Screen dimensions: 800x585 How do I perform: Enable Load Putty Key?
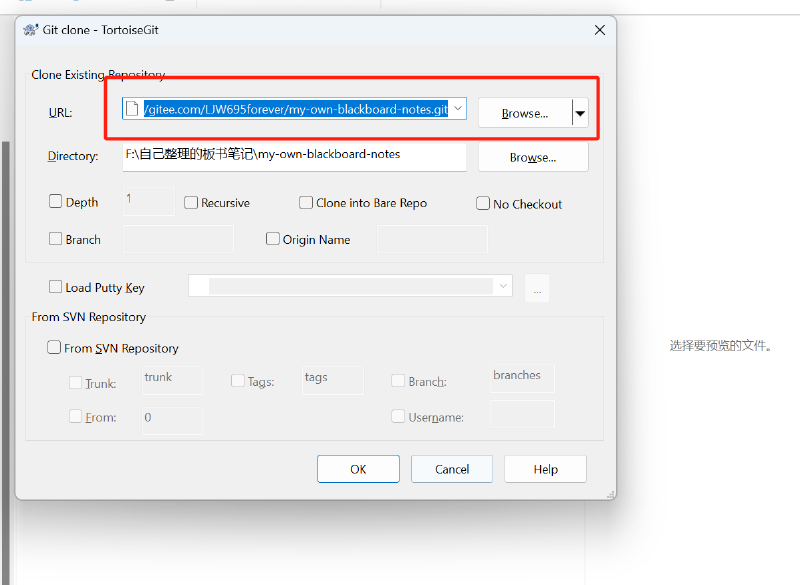(x=55, y=287)
